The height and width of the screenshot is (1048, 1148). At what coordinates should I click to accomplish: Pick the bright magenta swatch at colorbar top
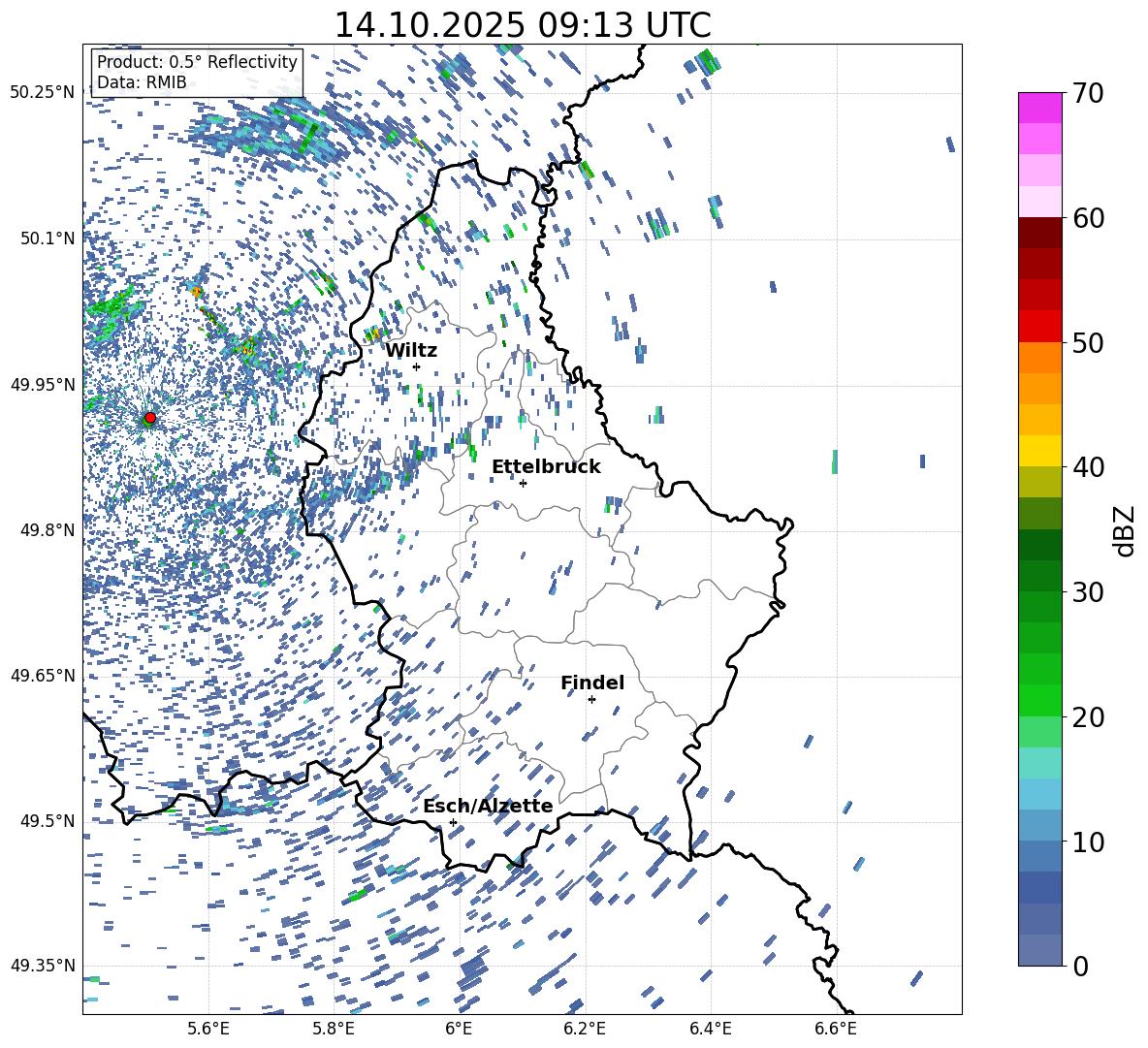click(x=1040, y=108)
